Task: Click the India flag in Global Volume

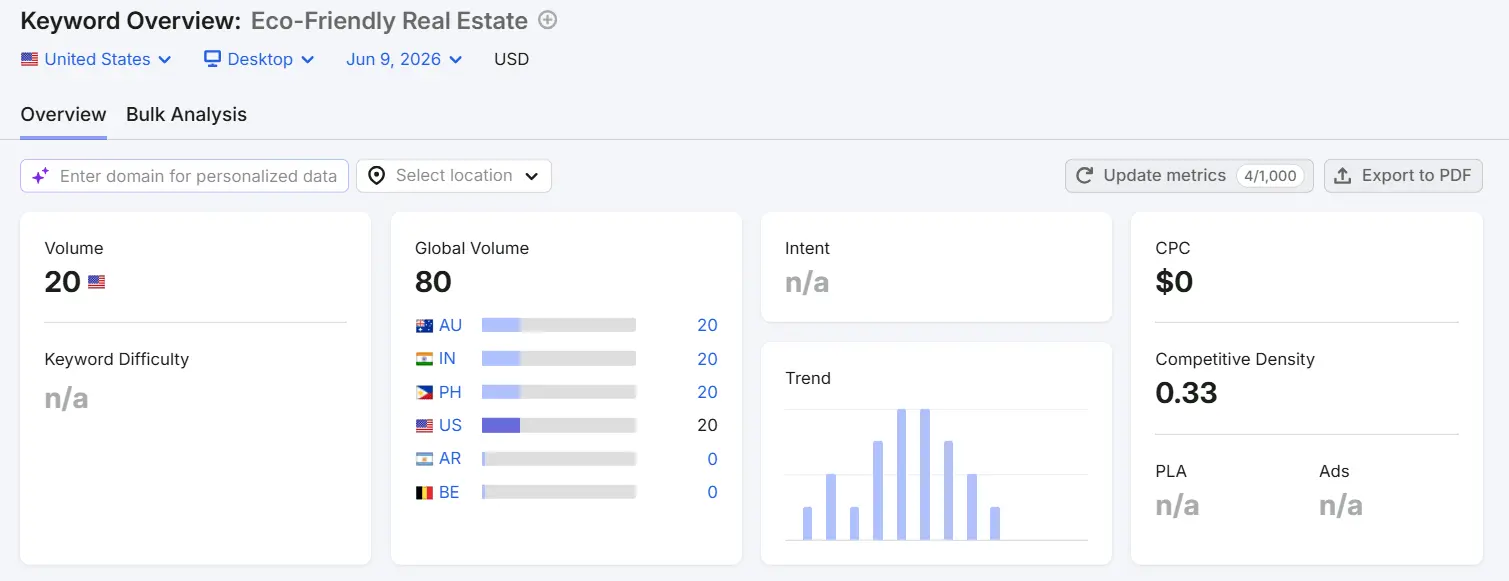Action: coord(424,359)
